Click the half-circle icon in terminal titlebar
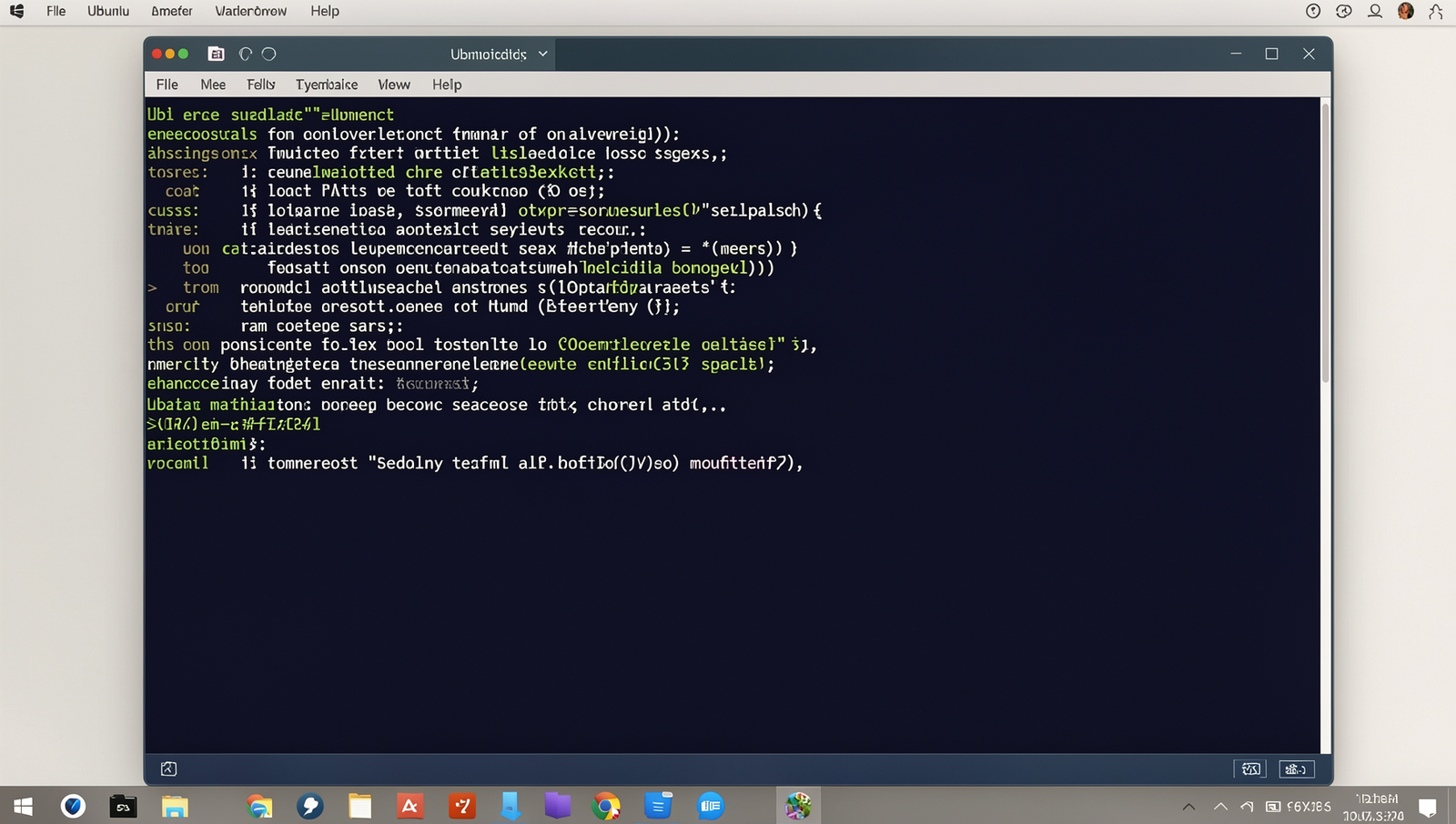The width and height of the screenshot is (1456, 824). coord(245,54)
